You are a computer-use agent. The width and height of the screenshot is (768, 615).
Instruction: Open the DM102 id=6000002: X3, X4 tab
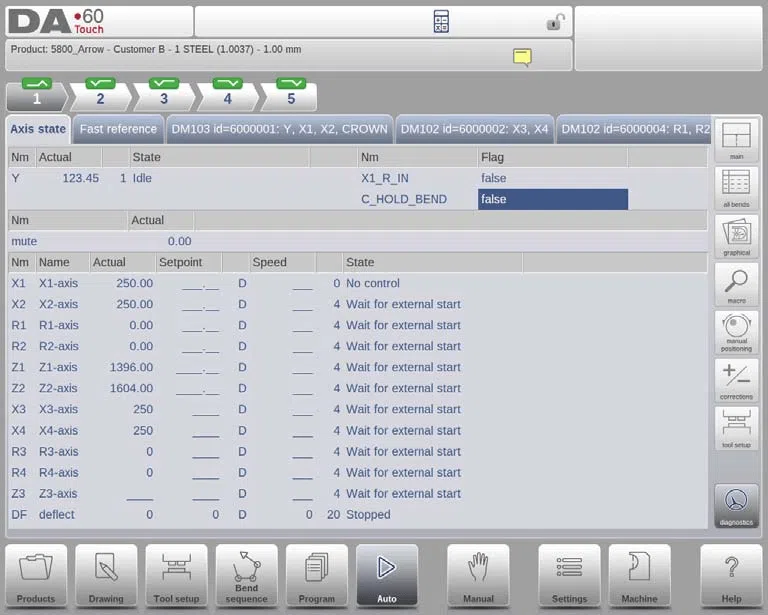tap(474, 129)
